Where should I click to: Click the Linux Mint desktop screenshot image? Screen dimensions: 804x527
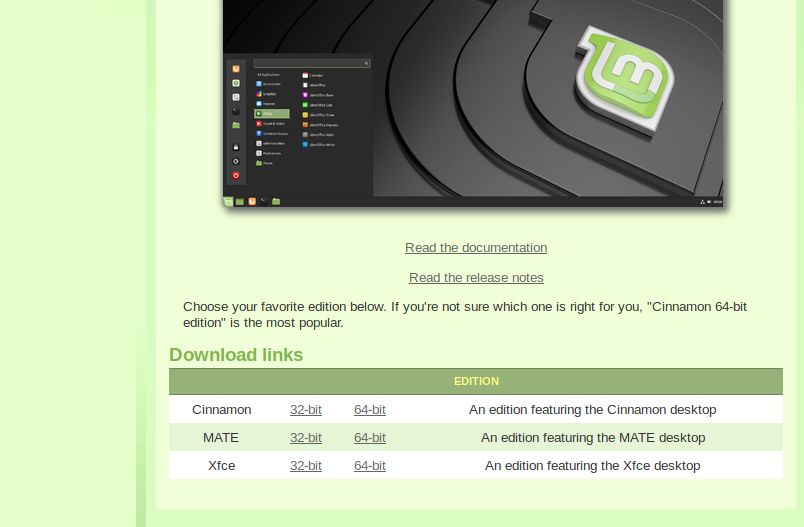[x=473, y=103]
